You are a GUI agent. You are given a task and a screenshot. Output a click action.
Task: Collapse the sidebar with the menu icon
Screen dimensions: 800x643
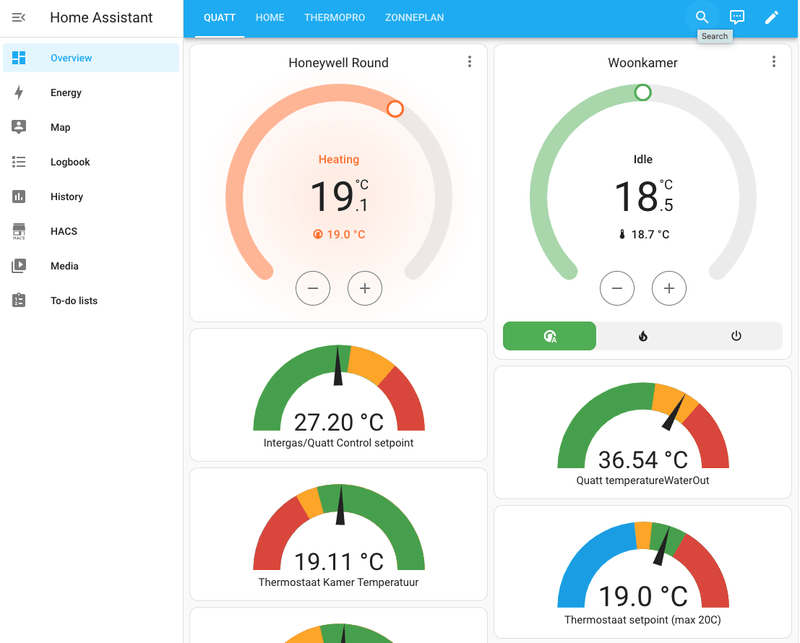coord(18,18)
